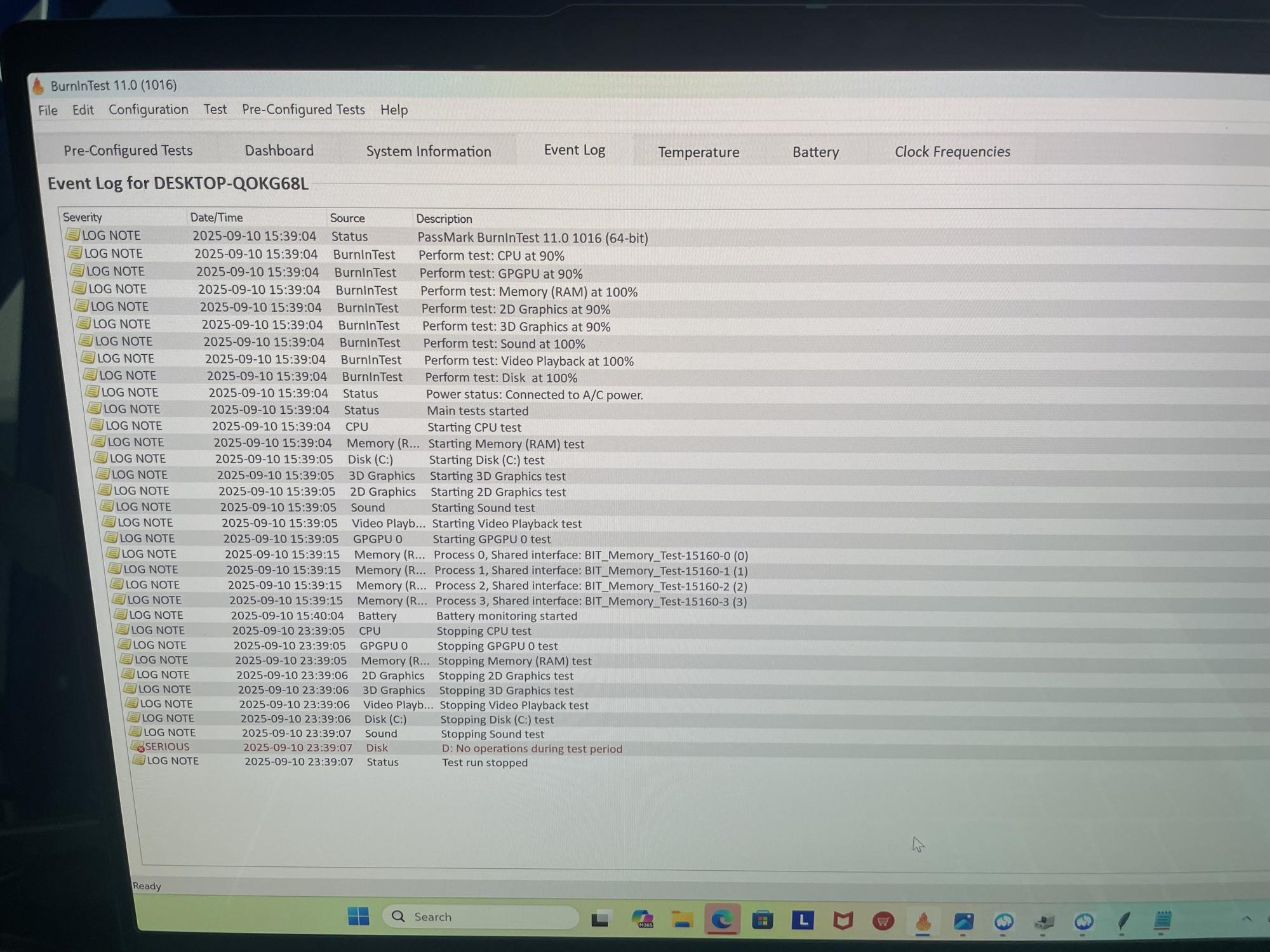Open the Configuration menu
1270x952 pixels.
pos(149,110)
